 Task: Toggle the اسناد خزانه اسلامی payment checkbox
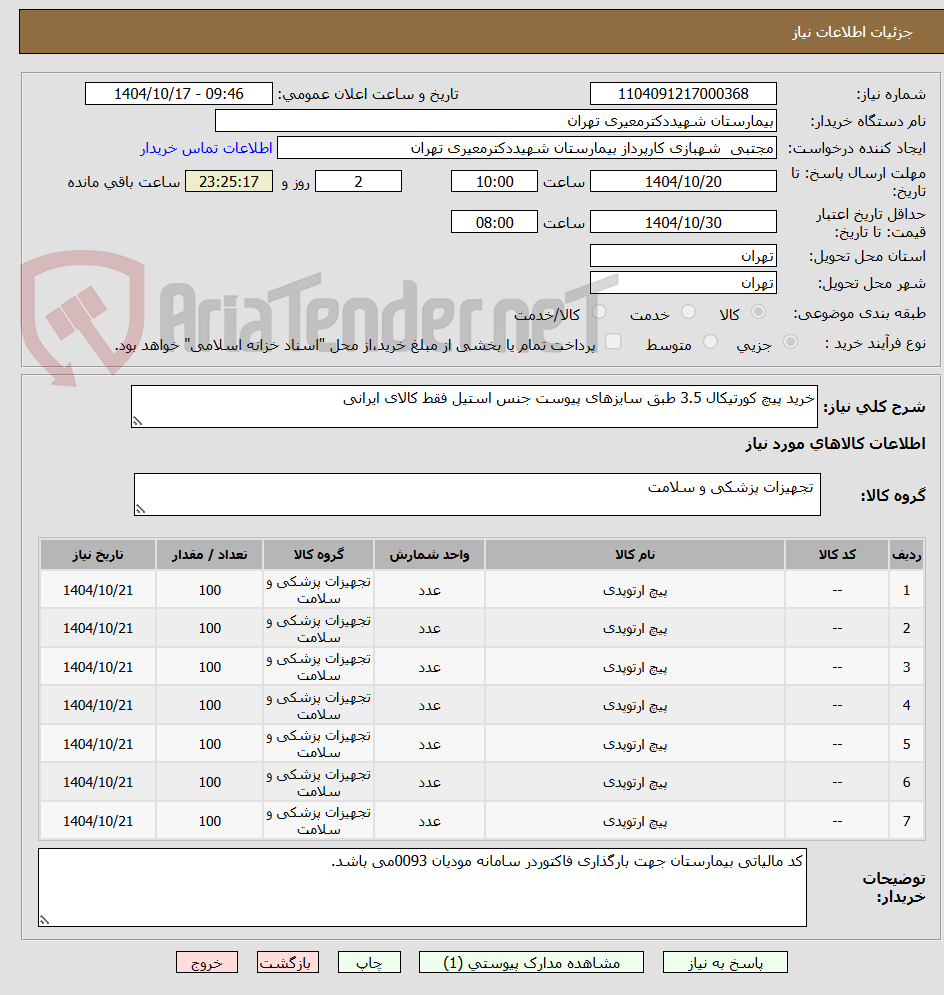tap(613, 342)
